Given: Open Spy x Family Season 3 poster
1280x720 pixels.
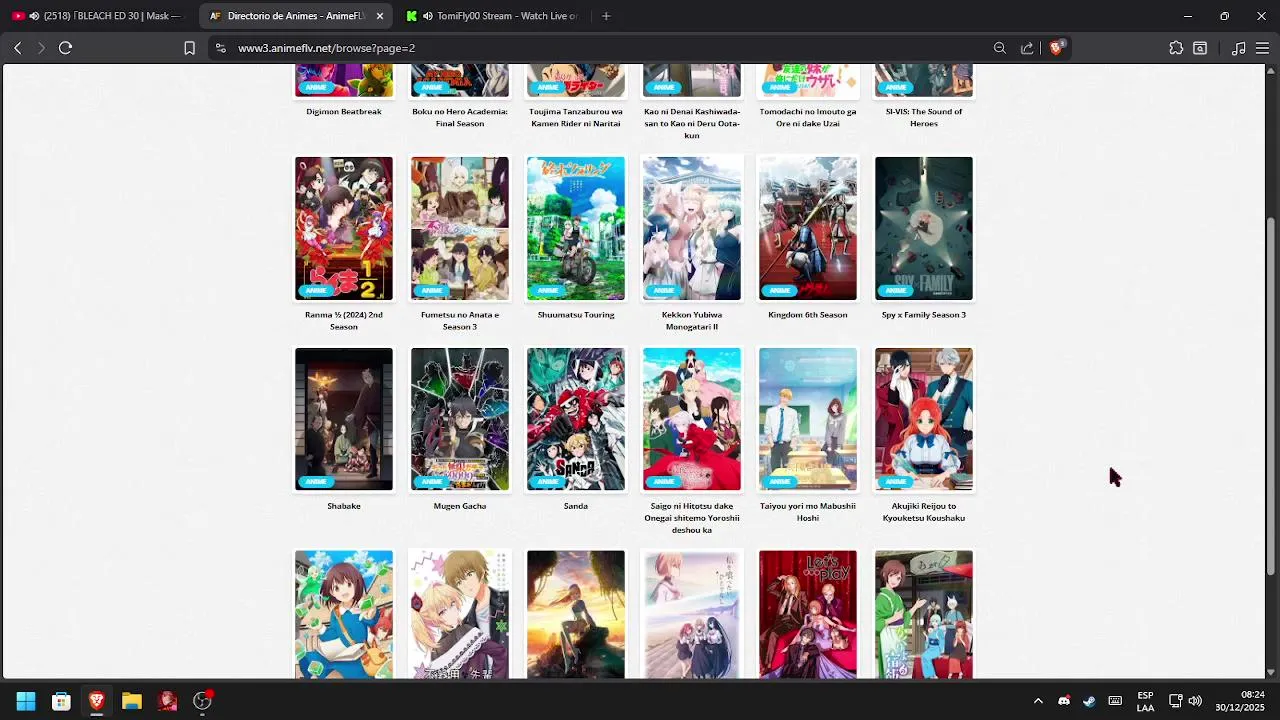Looking at the screenshot, I should (924, 228).
